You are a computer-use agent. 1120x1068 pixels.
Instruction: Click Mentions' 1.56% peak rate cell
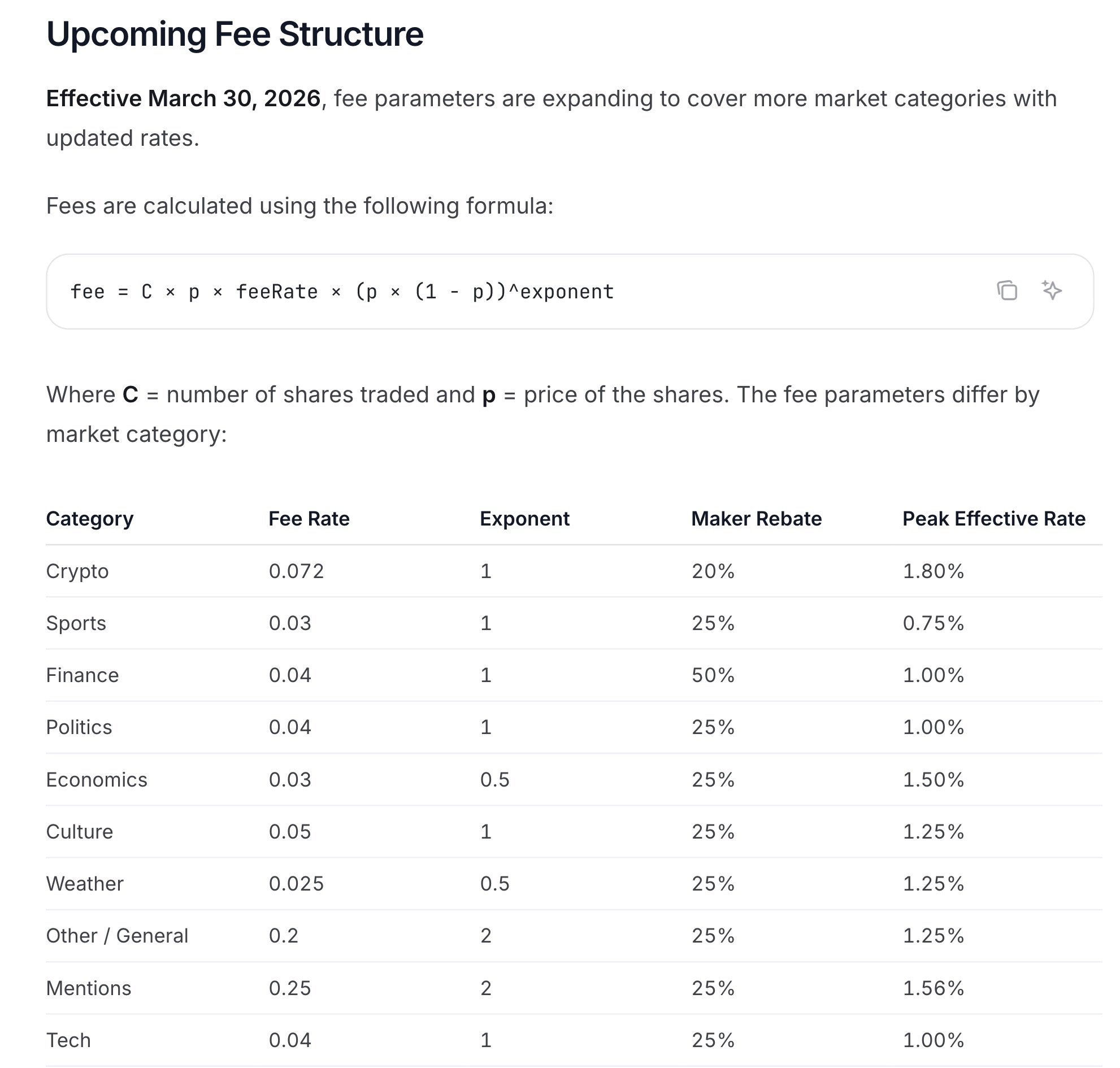[933, 988]
